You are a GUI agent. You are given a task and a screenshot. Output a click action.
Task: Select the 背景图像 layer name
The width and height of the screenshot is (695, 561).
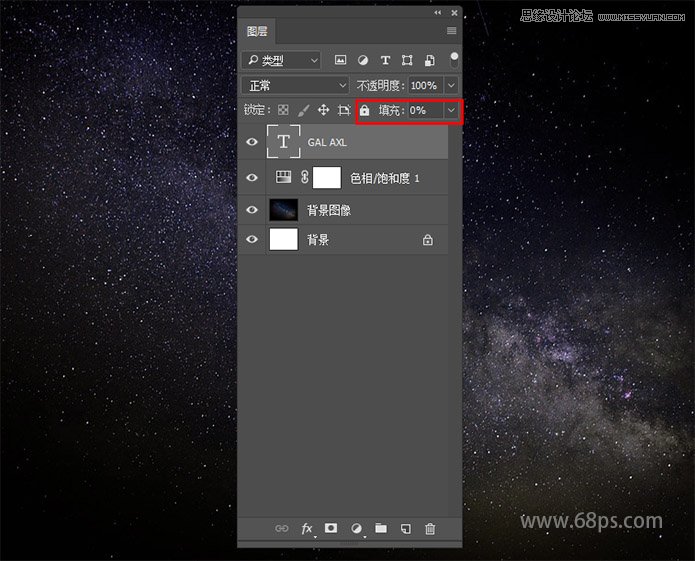[x=329, y=210]
